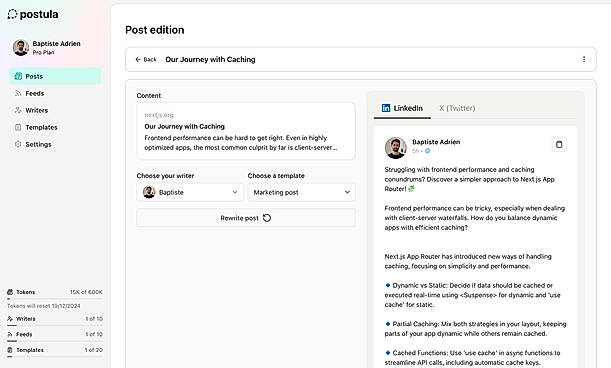Navigate to Templates in sidebar

[55, 127]
